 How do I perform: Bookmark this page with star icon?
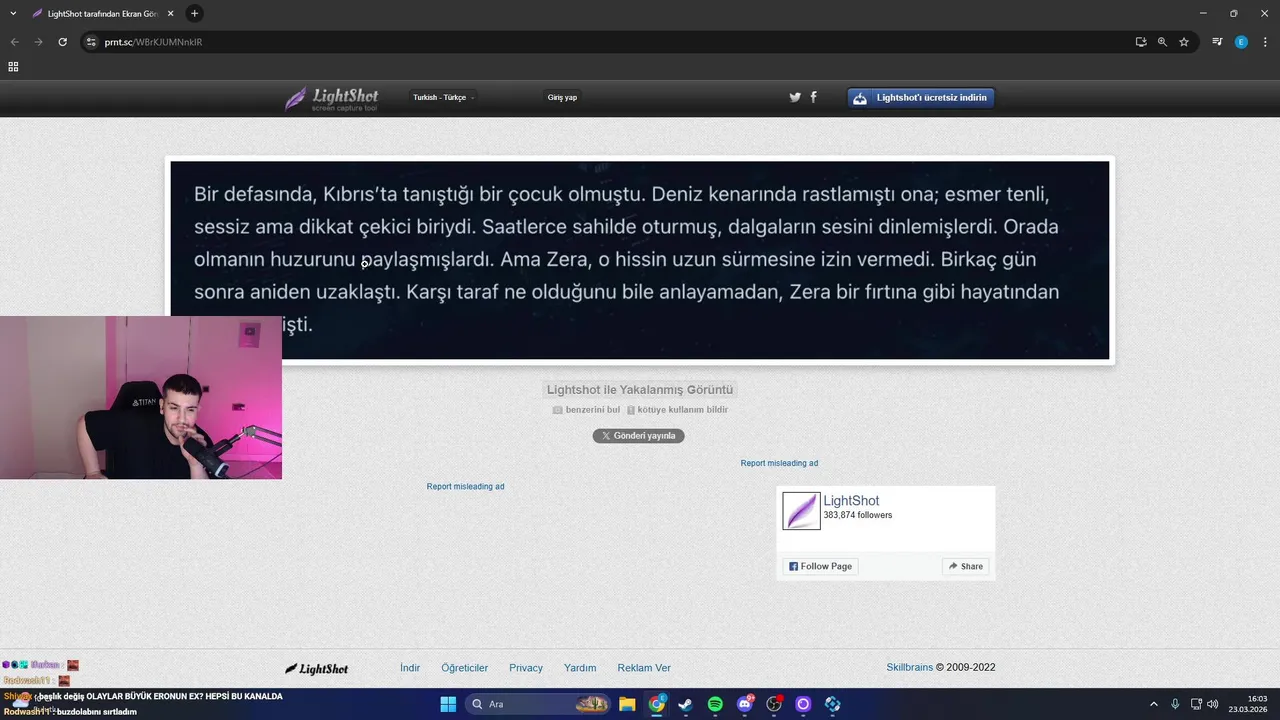tap(1184, 42)
